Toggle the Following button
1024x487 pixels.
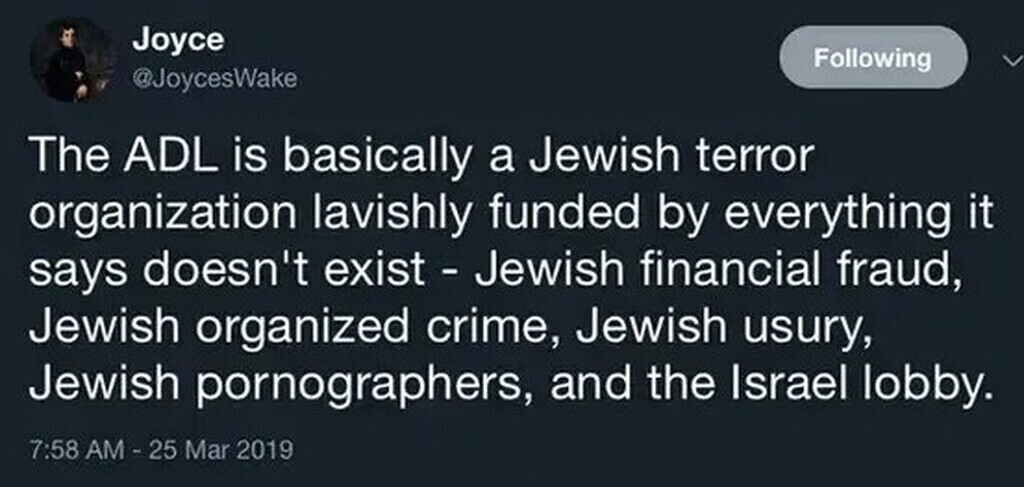click(872, 58)
